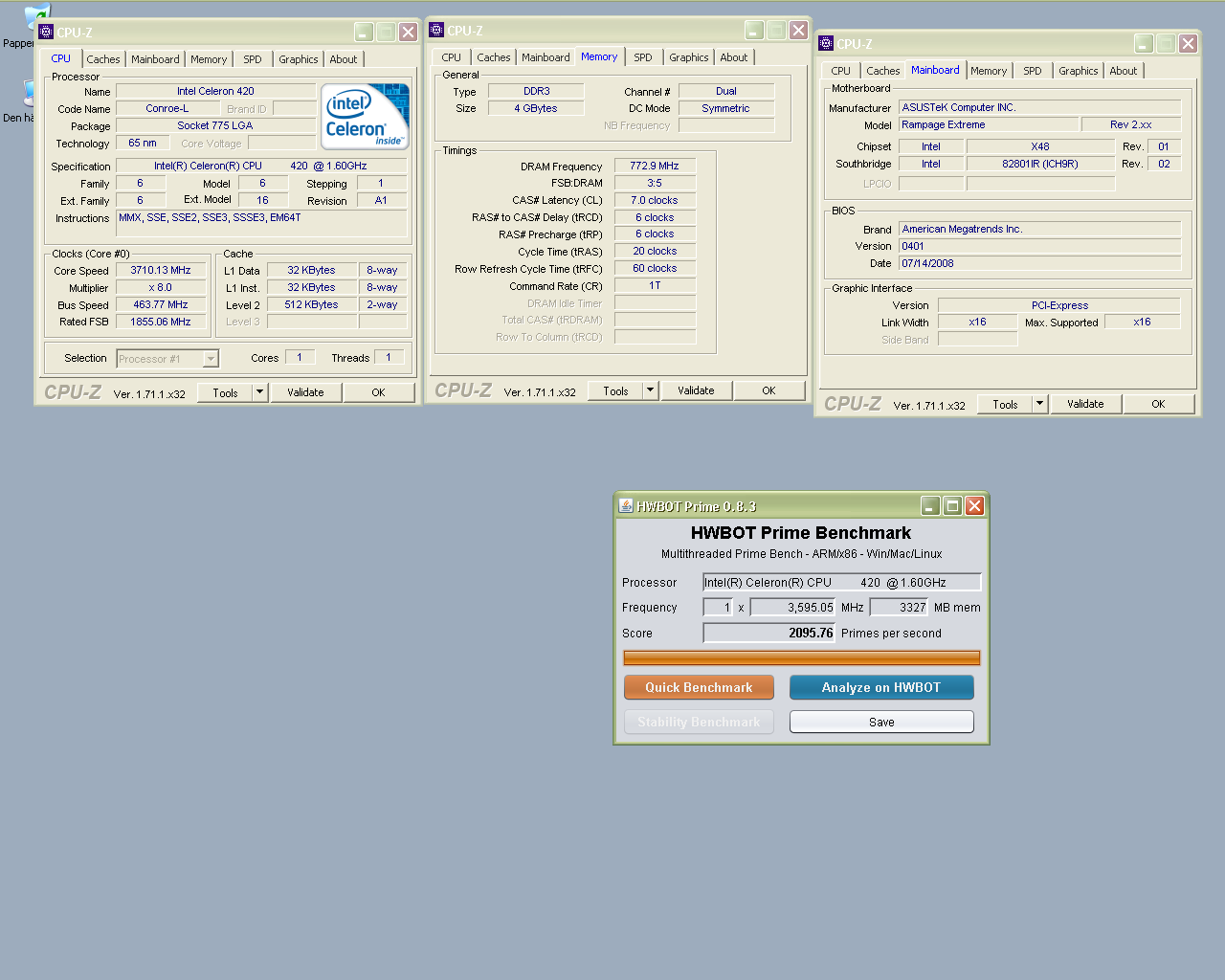Click CPU-Z title icon in Memory window

(x=436, y=30)
